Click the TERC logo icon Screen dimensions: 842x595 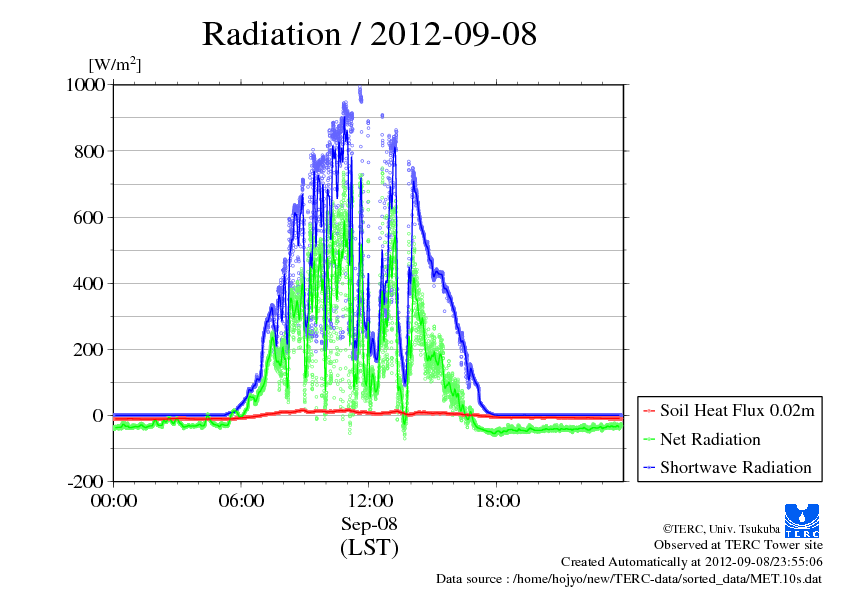coord(802,521)
